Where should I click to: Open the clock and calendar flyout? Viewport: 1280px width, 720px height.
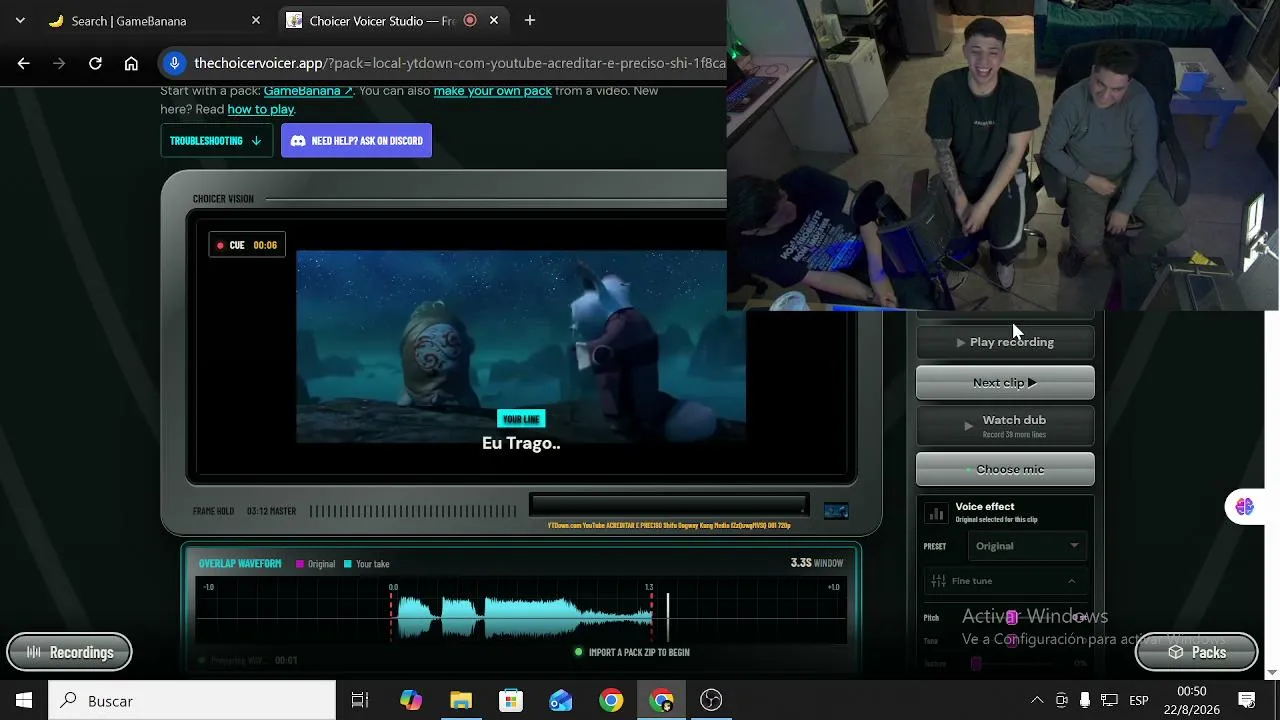[1191, 700]
